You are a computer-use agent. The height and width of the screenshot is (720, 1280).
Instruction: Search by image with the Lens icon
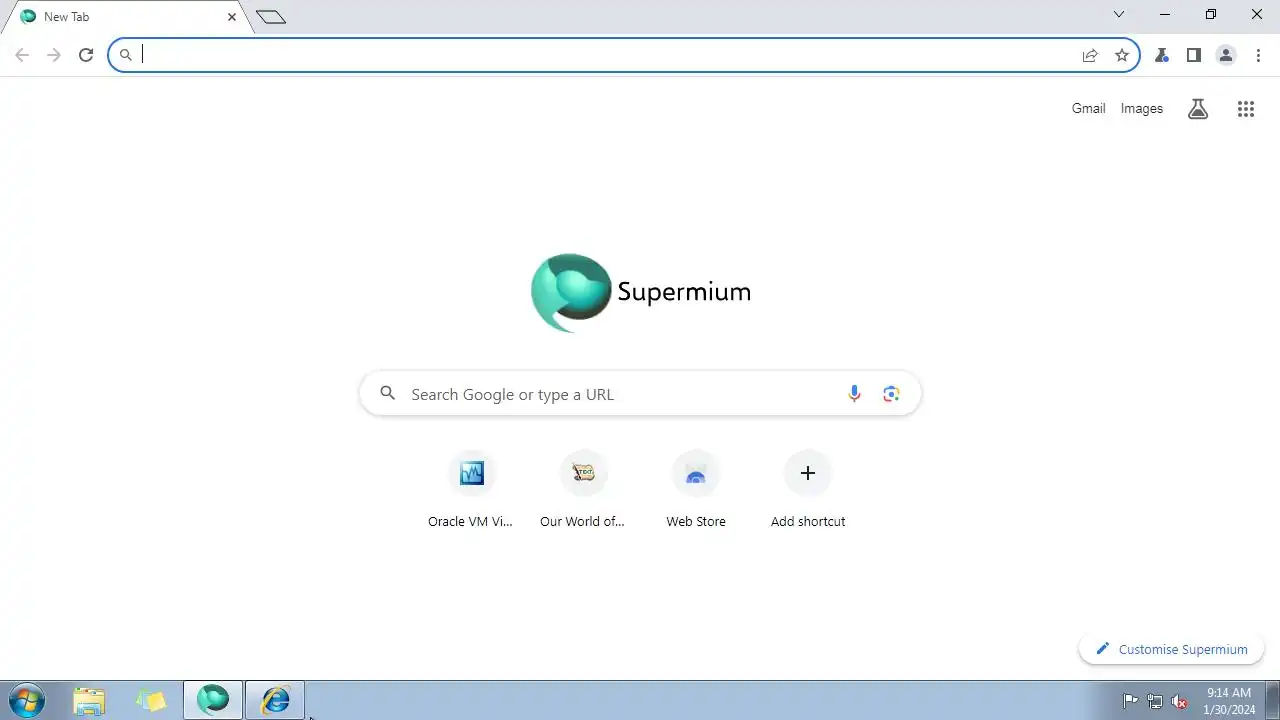(892, 394)
